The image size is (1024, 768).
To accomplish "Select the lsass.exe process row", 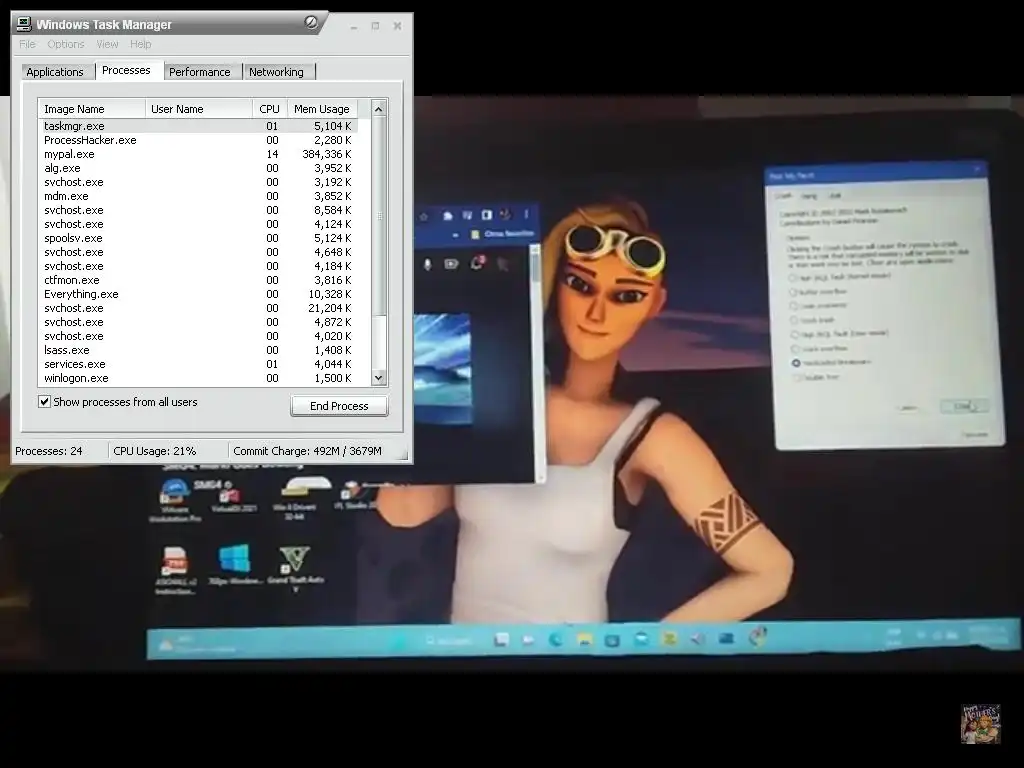I will coord(197,350).
